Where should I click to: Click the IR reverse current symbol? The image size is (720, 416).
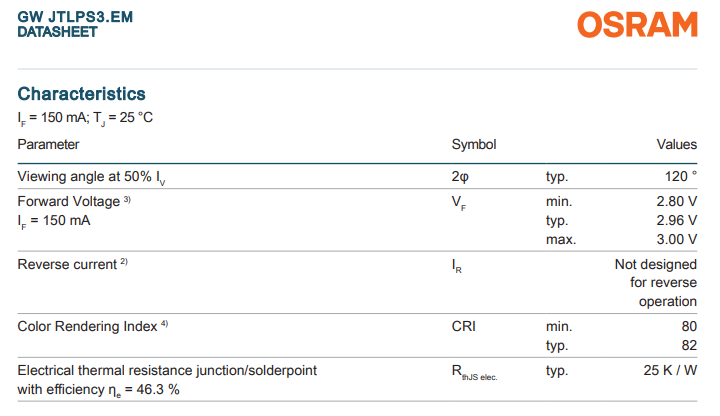click(x=457, y=266)
